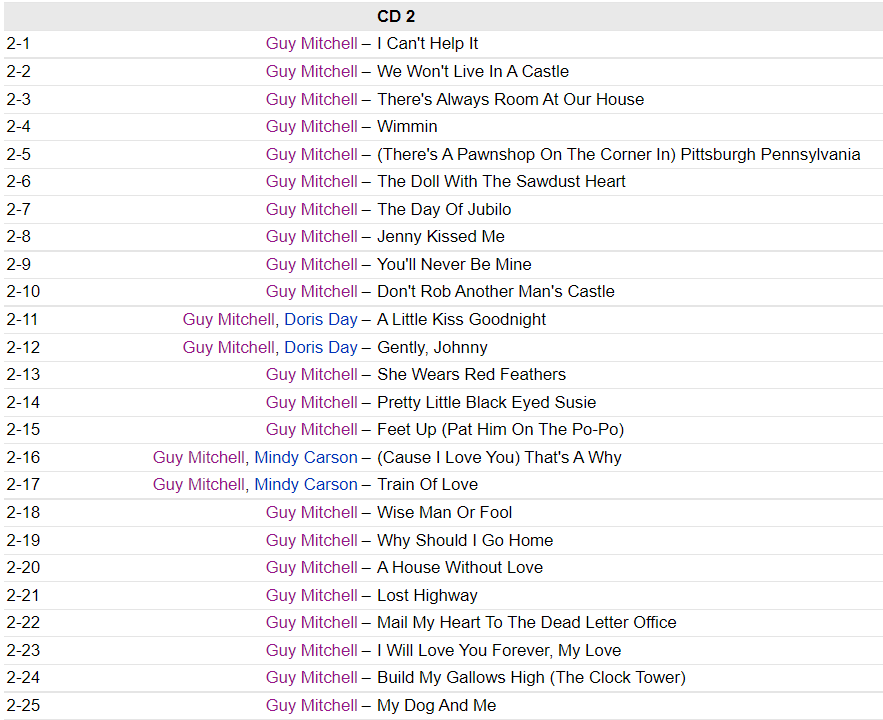Open Guy Mitchell link on track 2-23
Screen dimensions: 883x720
click(x=311, y=650)
